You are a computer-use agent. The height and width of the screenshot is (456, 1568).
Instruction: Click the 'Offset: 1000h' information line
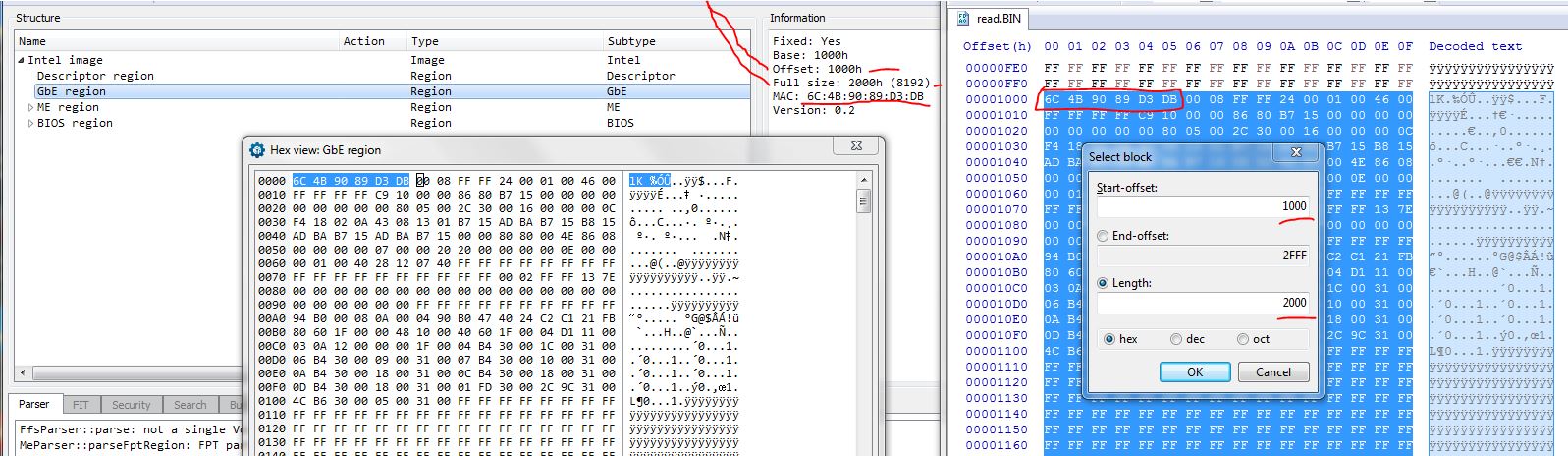pyautogui.click(x=817, y=69)
